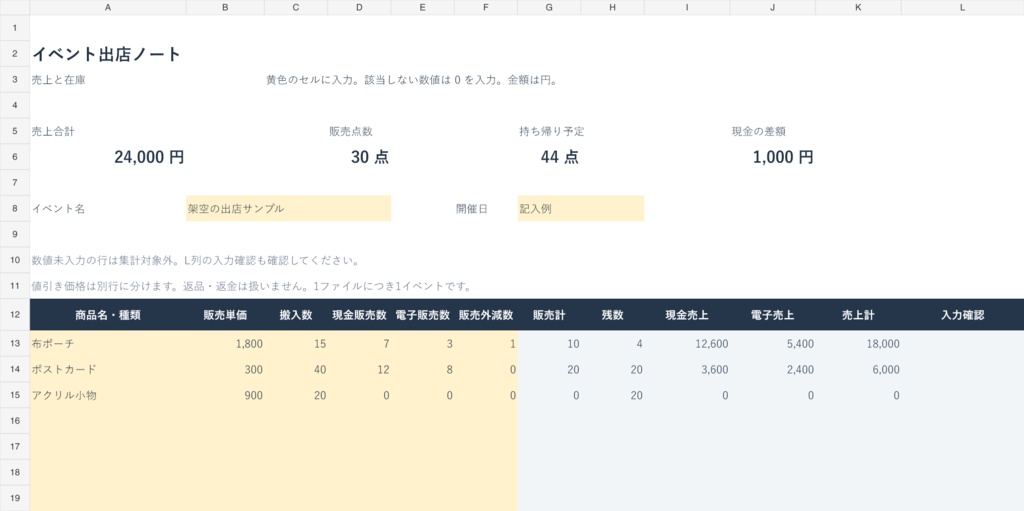Click the 売上計 cell '18,000'
This screenshot has width=1024, height=511.
(858, 344)
